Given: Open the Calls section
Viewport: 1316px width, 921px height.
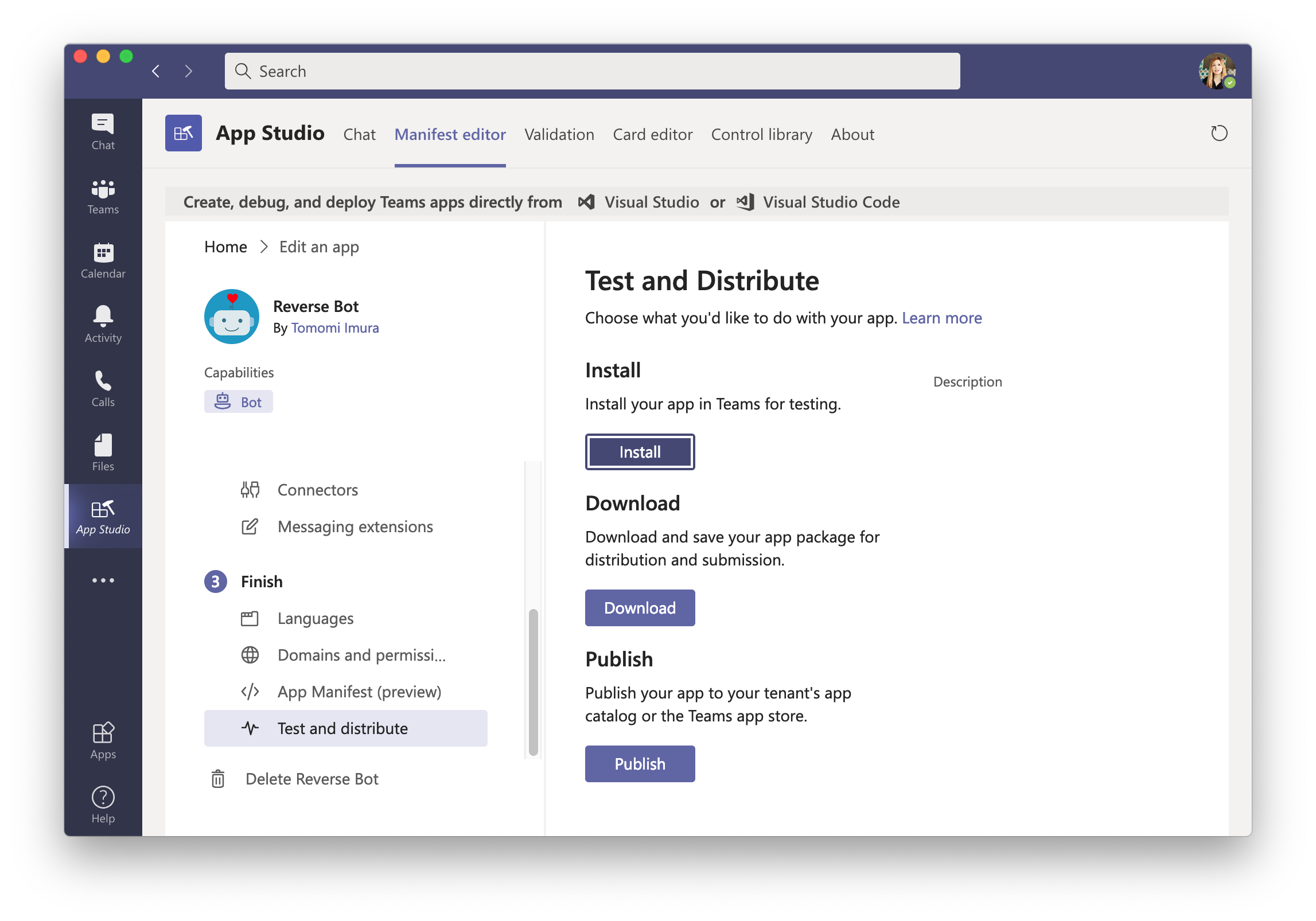Looking at the screenshot, I should 103,389.
